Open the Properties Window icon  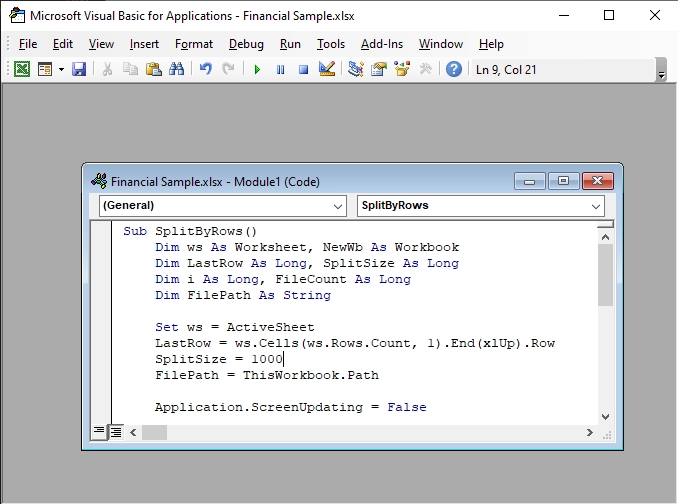tap(379, 69)
